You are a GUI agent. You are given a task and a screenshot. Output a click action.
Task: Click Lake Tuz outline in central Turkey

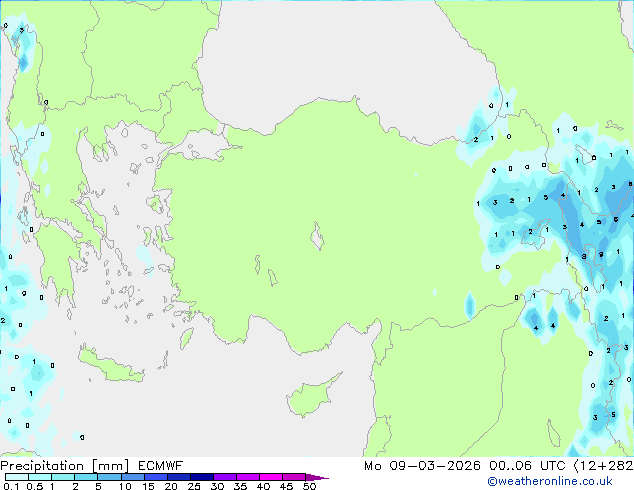pyautogui.click(x=317, y=236)
